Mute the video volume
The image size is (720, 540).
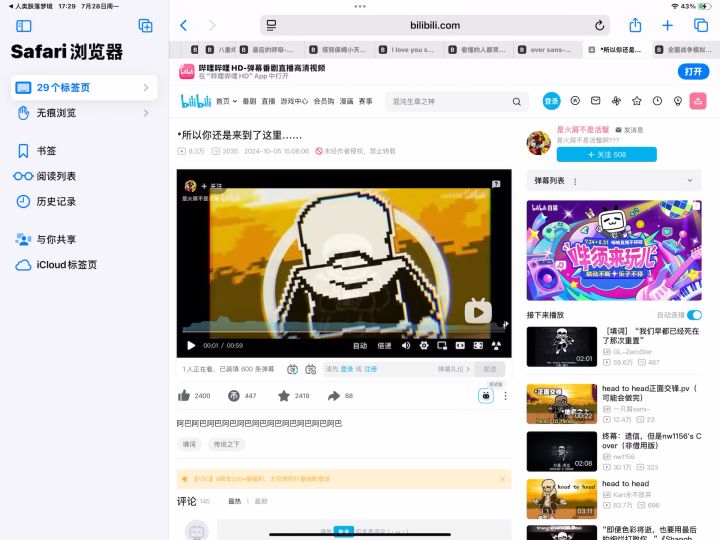pos(406,345)
